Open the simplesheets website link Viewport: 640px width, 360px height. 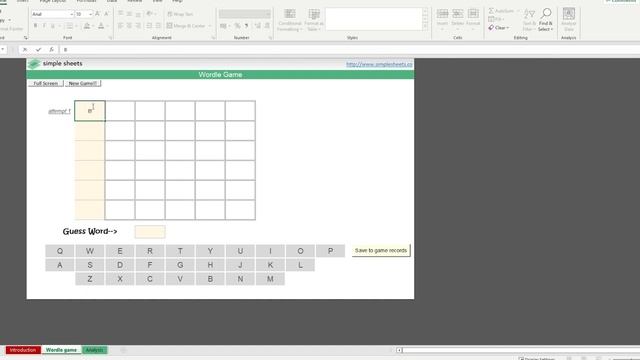(379, 64)
